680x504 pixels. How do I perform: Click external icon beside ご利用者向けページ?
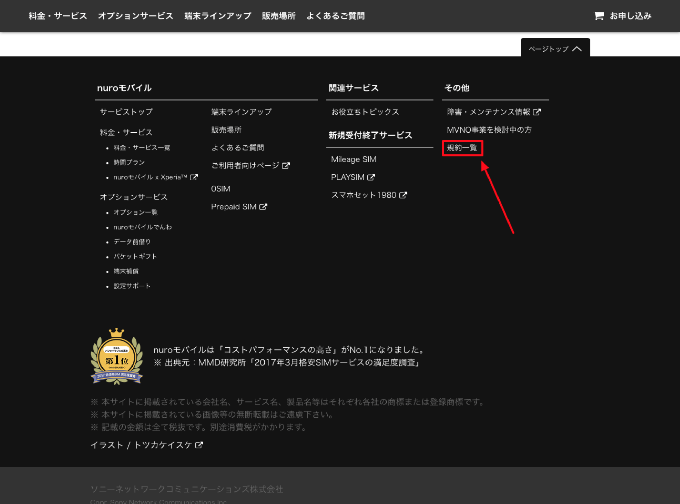point(286,165)
